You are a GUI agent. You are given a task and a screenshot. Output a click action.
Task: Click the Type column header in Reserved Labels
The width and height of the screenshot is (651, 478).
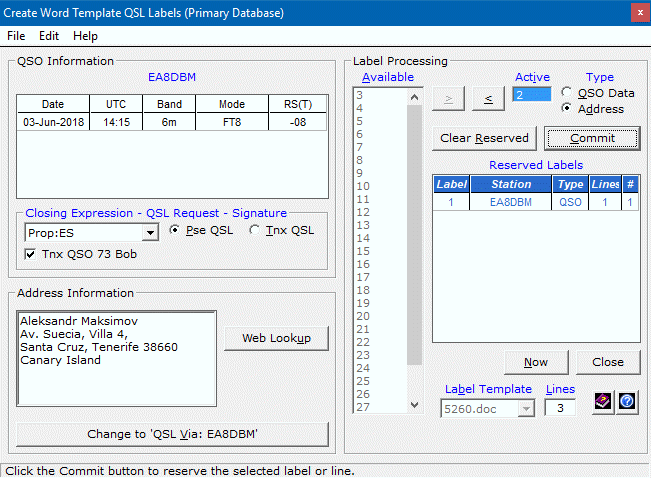570,184
